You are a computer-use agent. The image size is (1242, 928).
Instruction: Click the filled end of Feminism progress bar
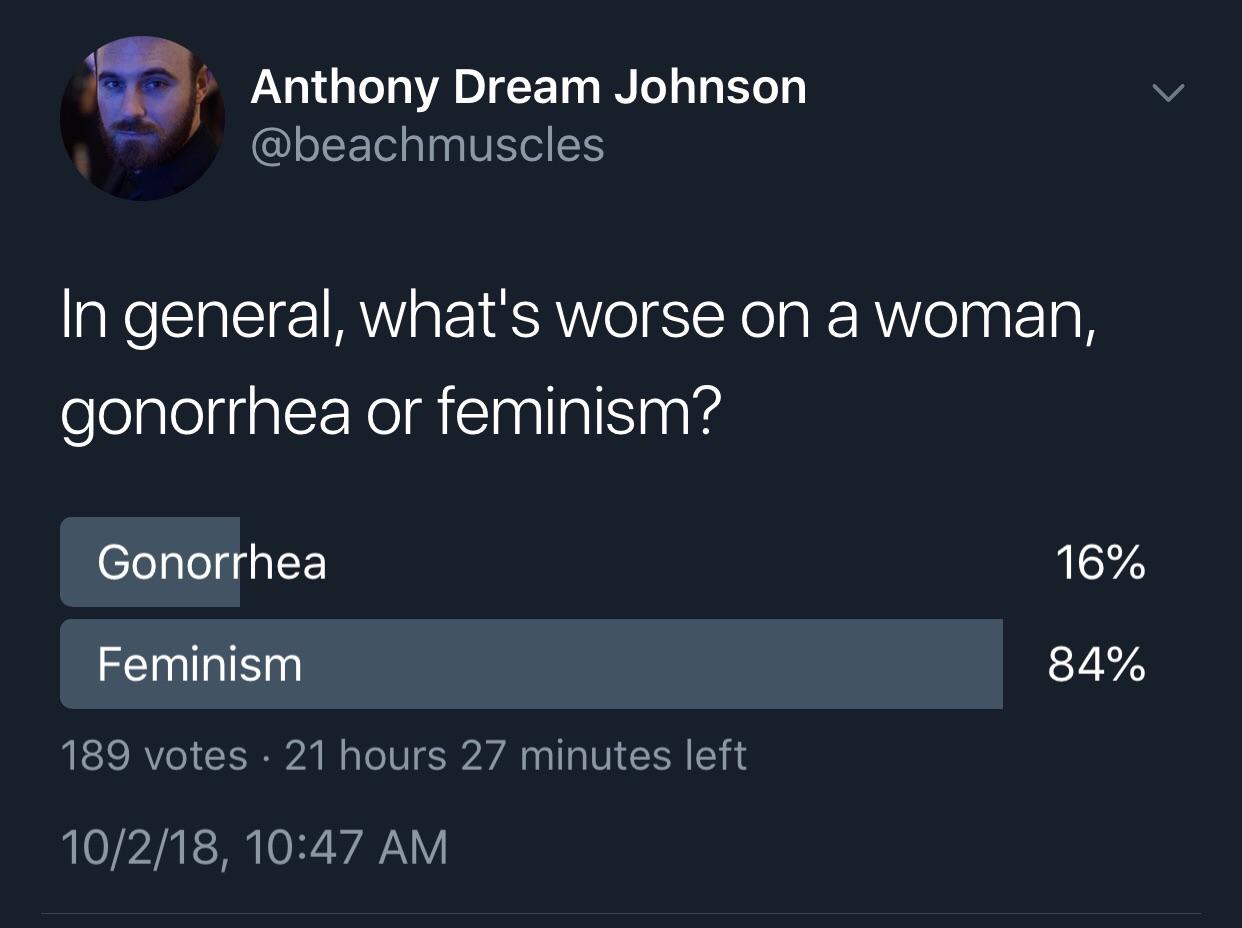990,664
